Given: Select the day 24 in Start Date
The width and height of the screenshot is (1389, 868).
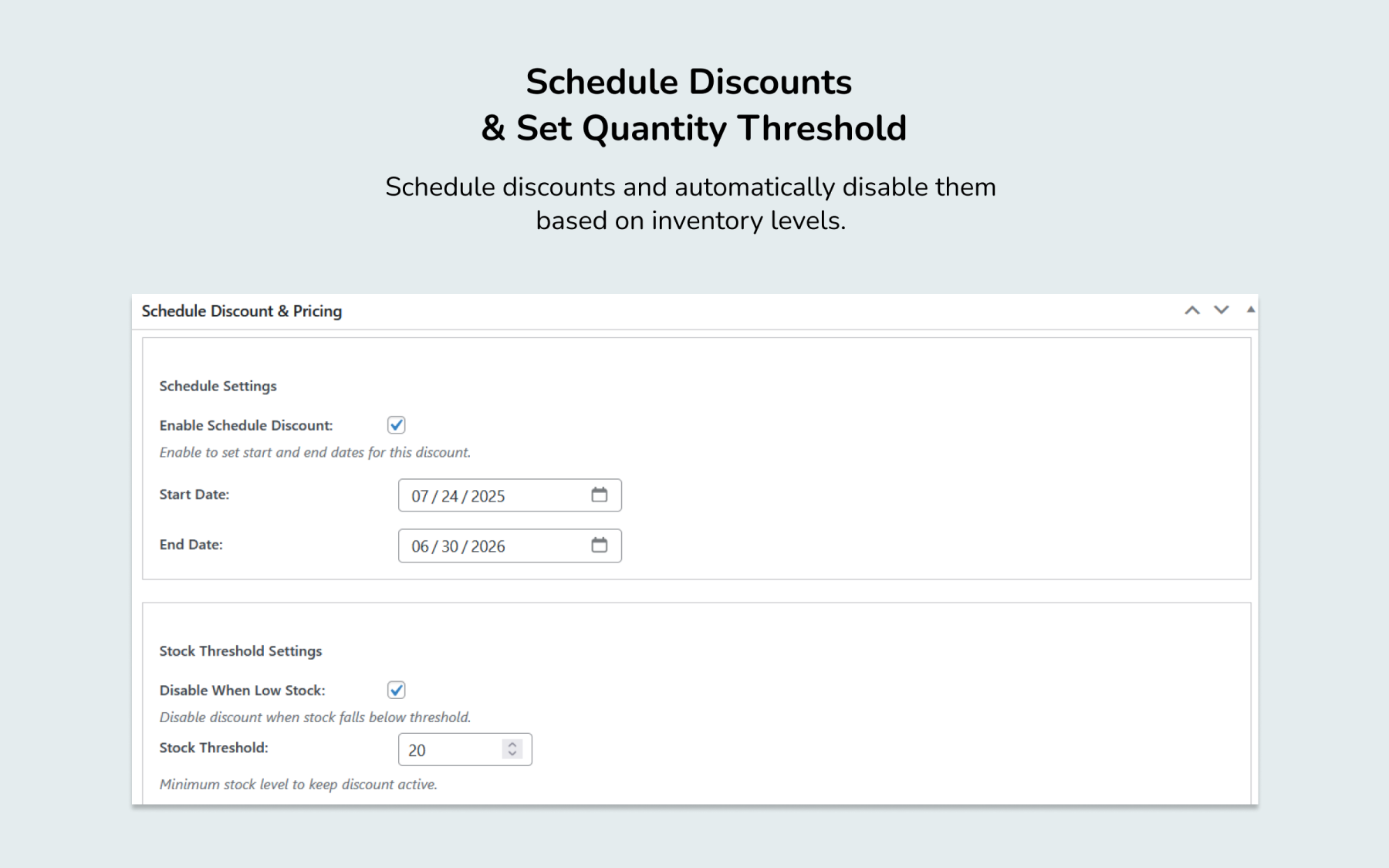Looking at the screenshot, I should point(450,496).
